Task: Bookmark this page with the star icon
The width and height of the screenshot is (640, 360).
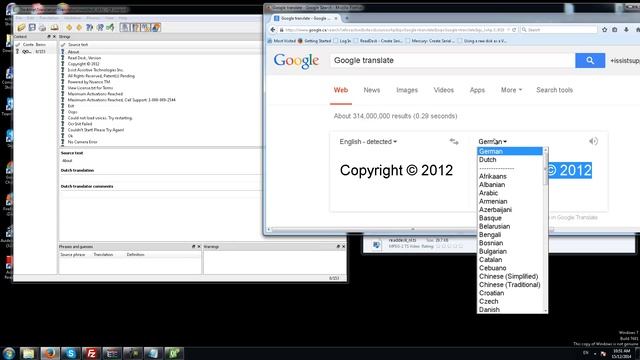Action: [604, 30]
